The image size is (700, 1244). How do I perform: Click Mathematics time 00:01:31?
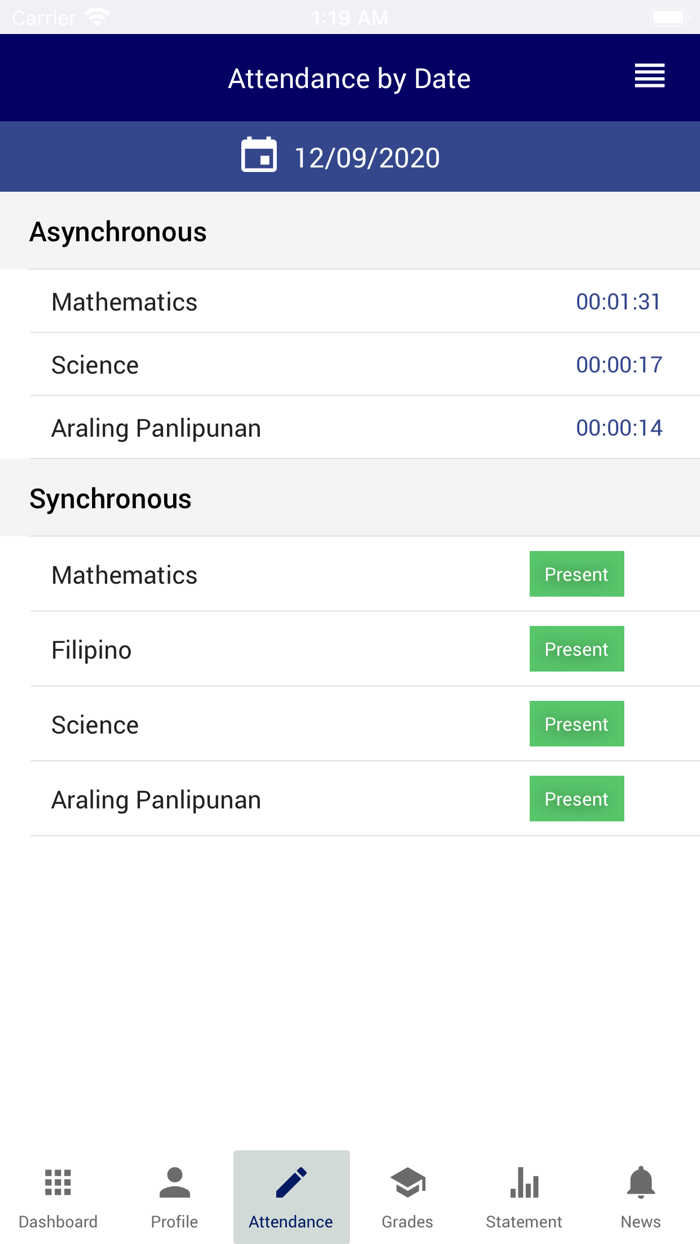coord(618,302)
